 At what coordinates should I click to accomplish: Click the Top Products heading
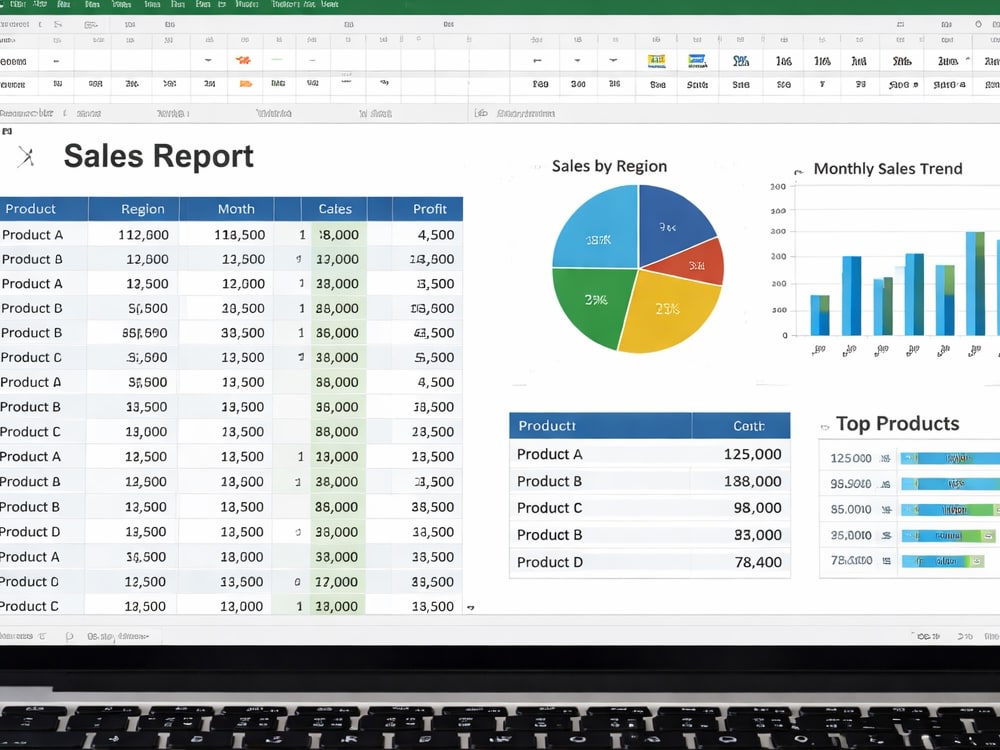[897, 423]
